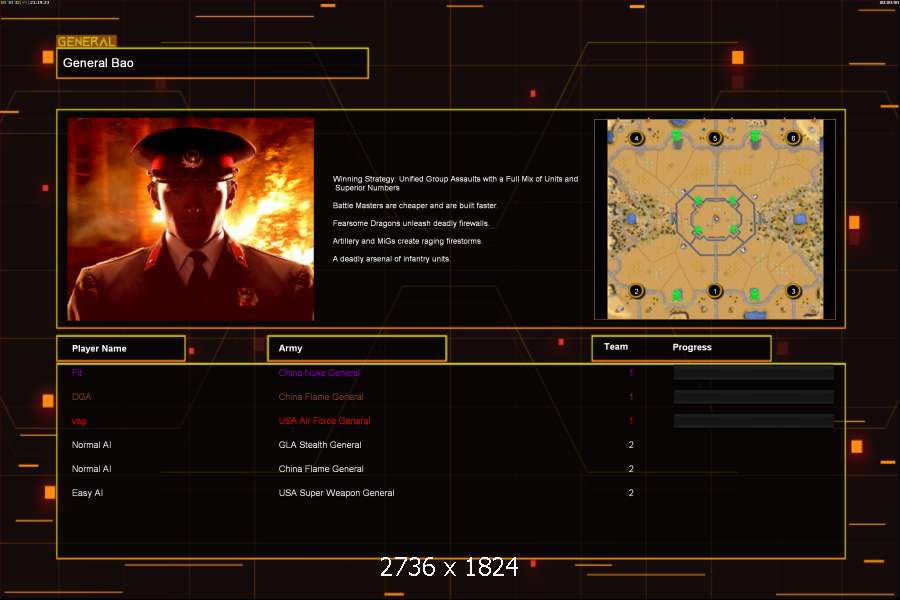Click 'A deadly arsenal of infantry units' line
Viewport: 900px width, 600px height.
point(391,259)
